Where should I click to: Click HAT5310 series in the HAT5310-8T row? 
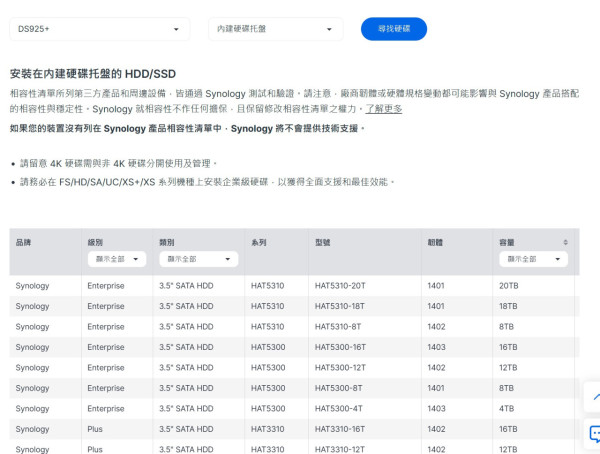267,327
